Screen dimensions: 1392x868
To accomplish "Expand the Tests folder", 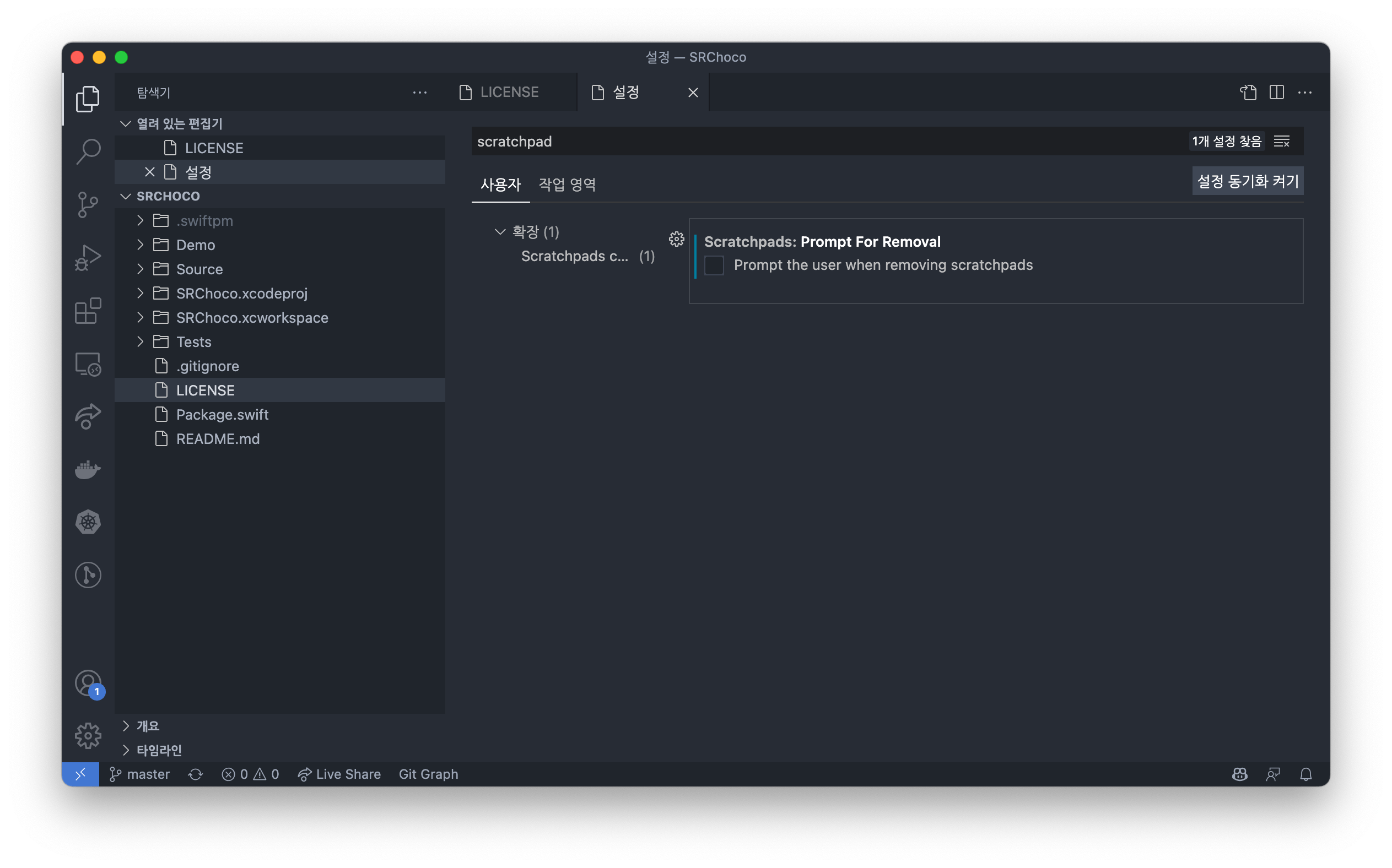I will pos(141,342).
